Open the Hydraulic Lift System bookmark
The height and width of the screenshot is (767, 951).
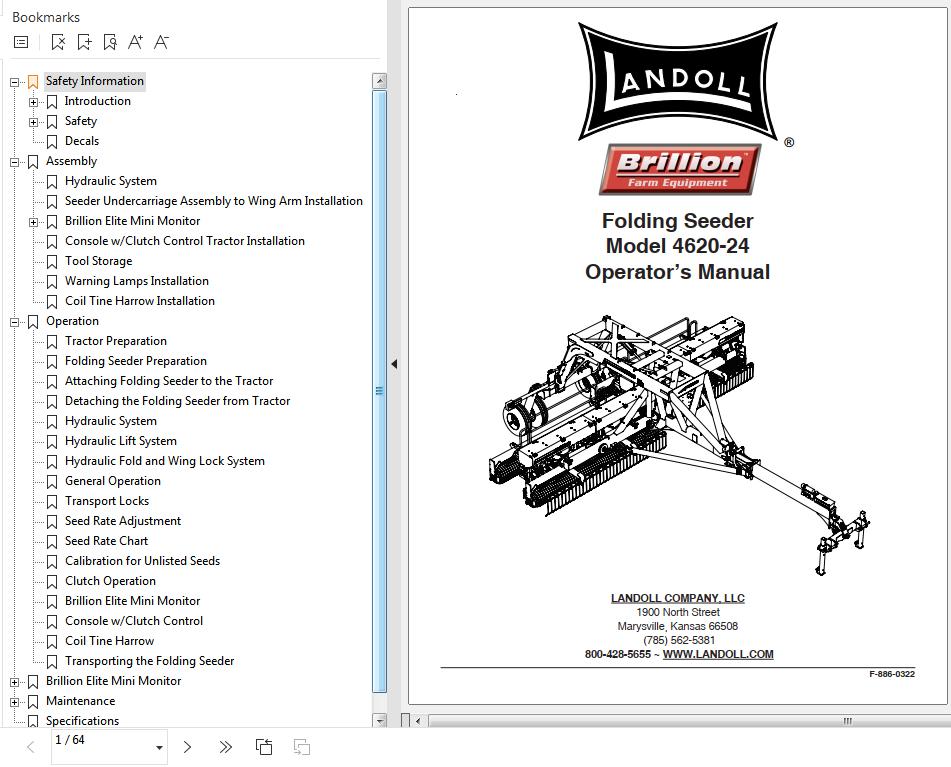[x=121, y=441]
